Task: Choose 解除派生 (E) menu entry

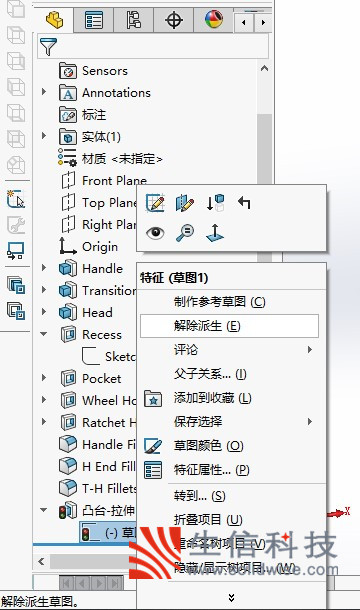Action: [x=229, y=326]
